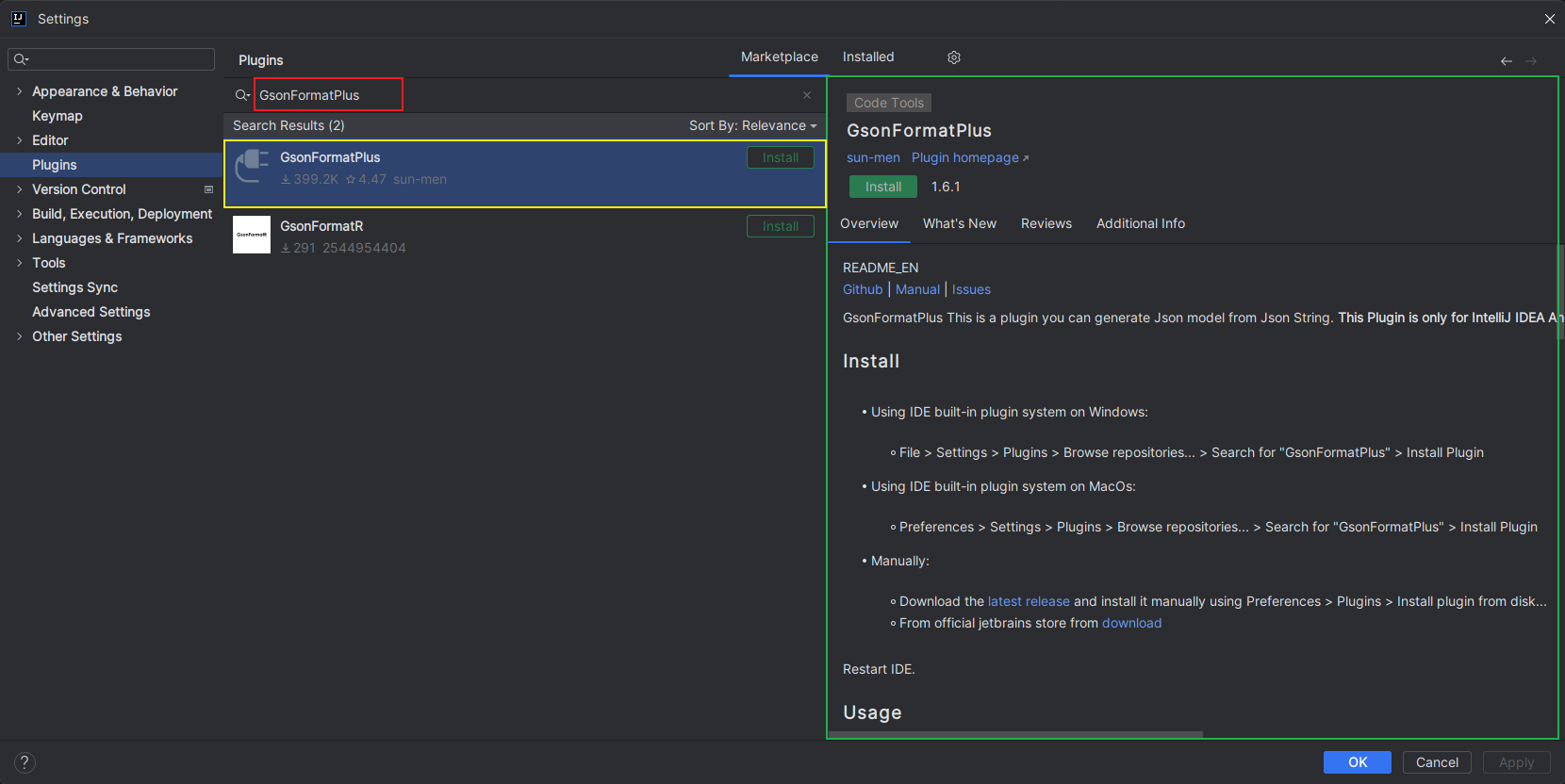Open the help question mark button
The image size is (1565, 784).
pos(25,762)
